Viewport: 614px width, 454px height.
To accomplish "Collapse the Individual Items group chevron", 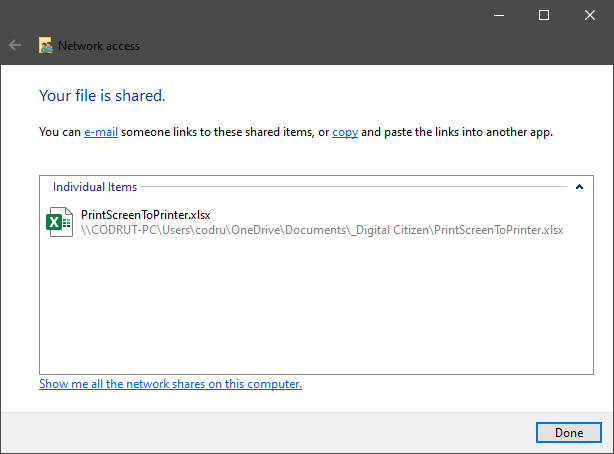I will [x=580, y=187].
